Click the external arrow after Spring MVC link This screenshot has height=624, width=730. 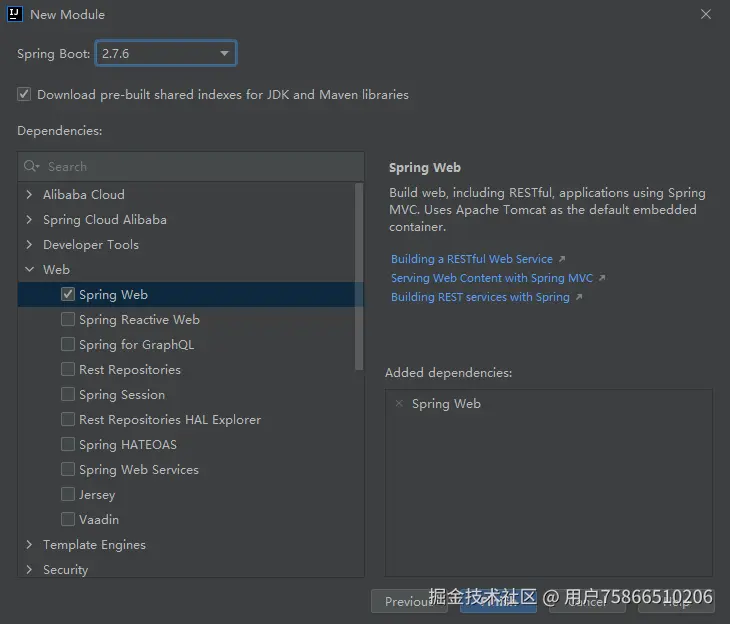click(602, 278)
